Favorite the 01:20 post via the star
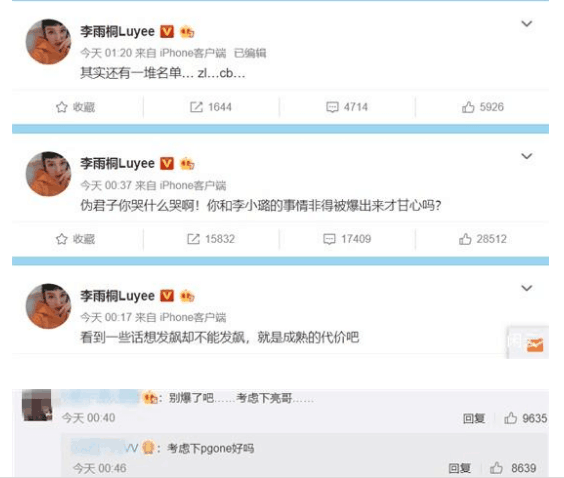The height and width of the screenshot is (478, 564). 75,107
